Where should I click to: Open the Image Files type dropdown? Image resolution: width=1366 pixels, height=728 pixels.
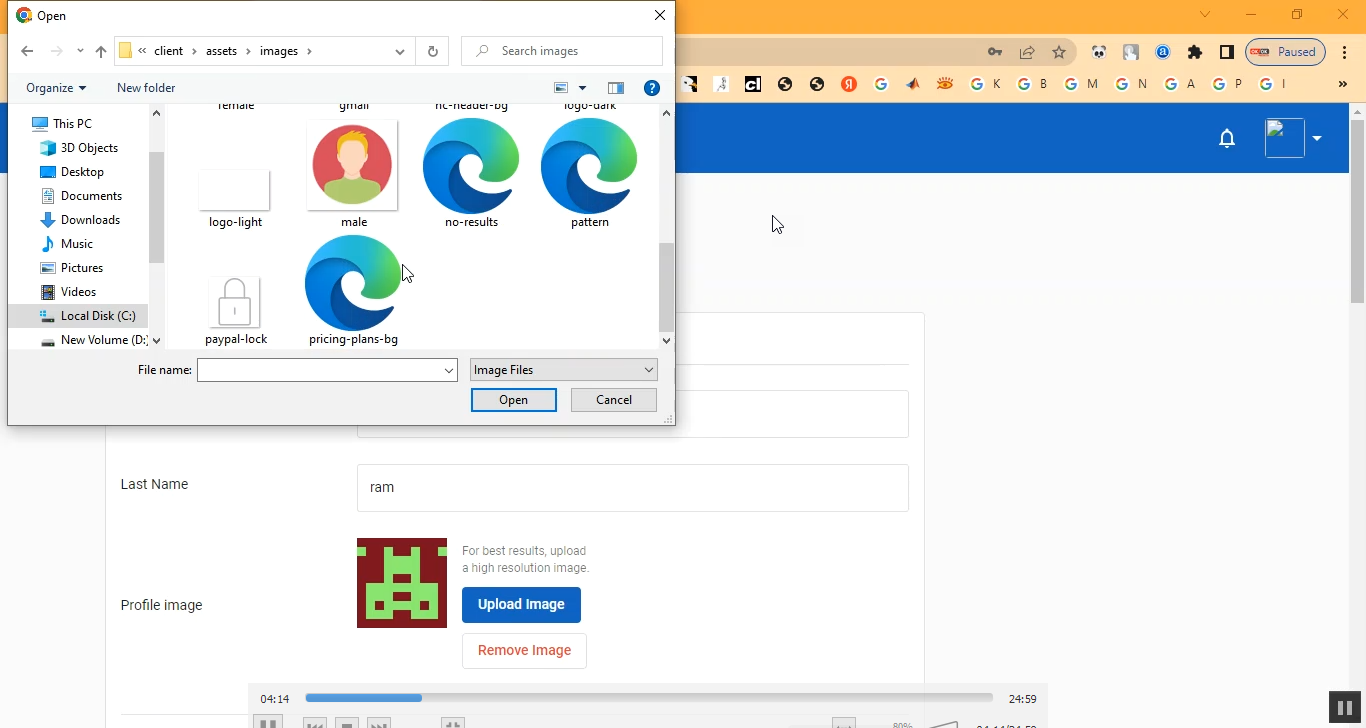(563, 370)
